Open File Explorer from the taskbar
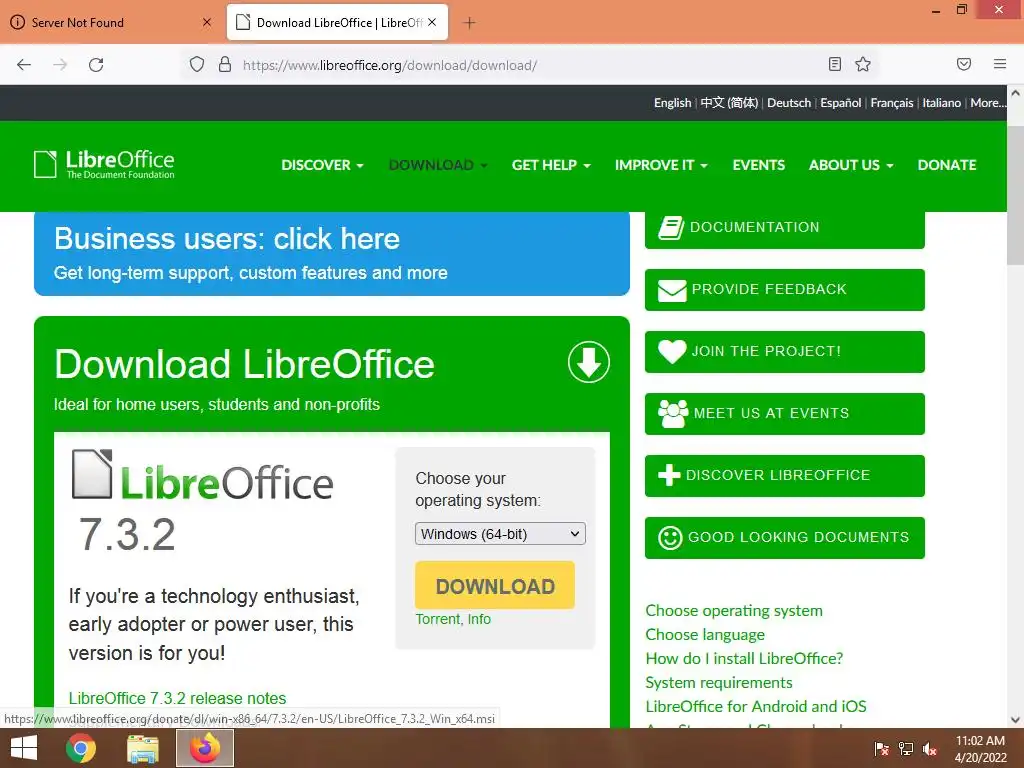The image size is (1024, 768). click(142, 748)
